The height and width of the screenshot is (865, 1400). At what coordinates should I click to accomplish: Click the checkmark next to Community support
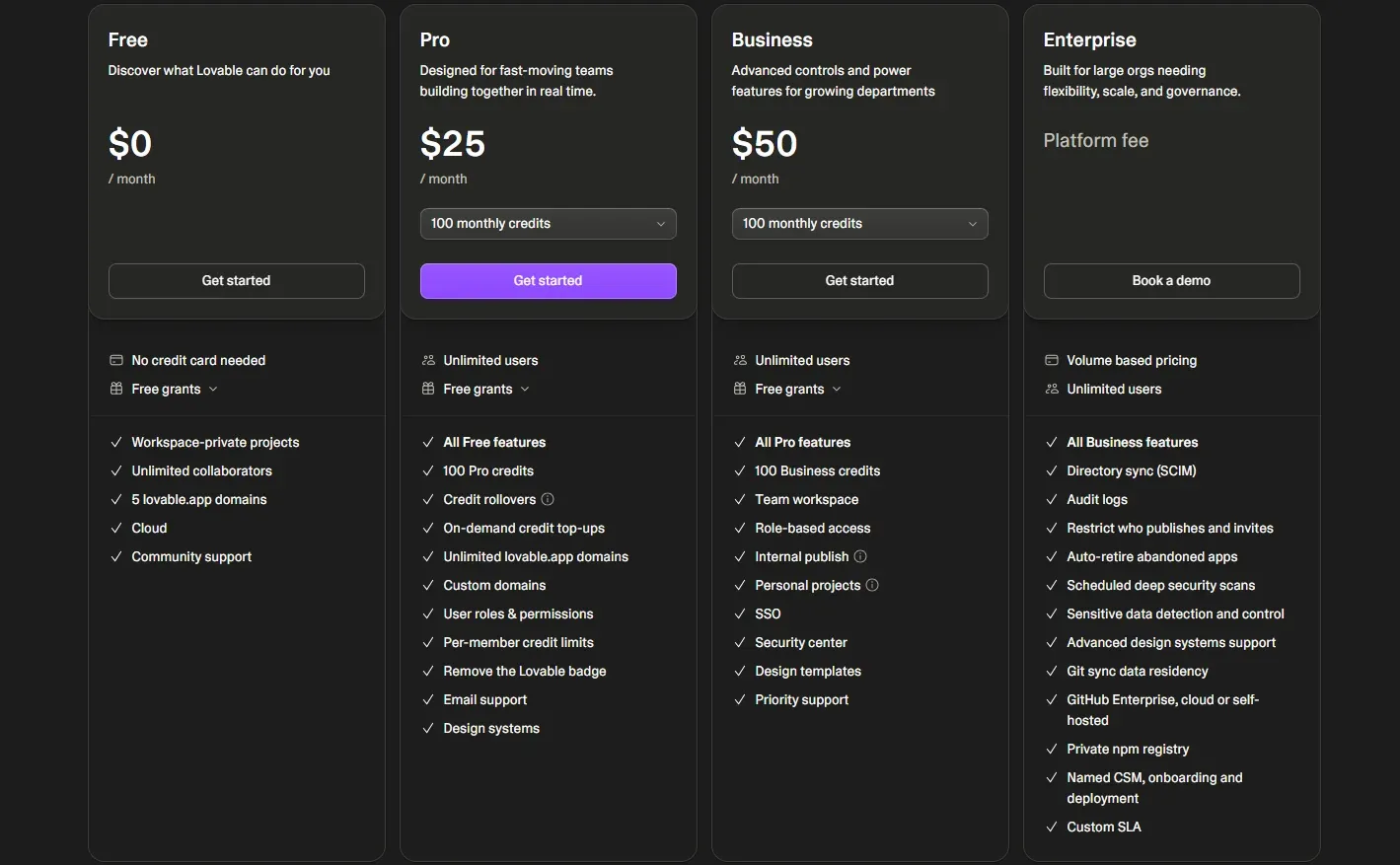pyautogui.click(x=116, y=556)
